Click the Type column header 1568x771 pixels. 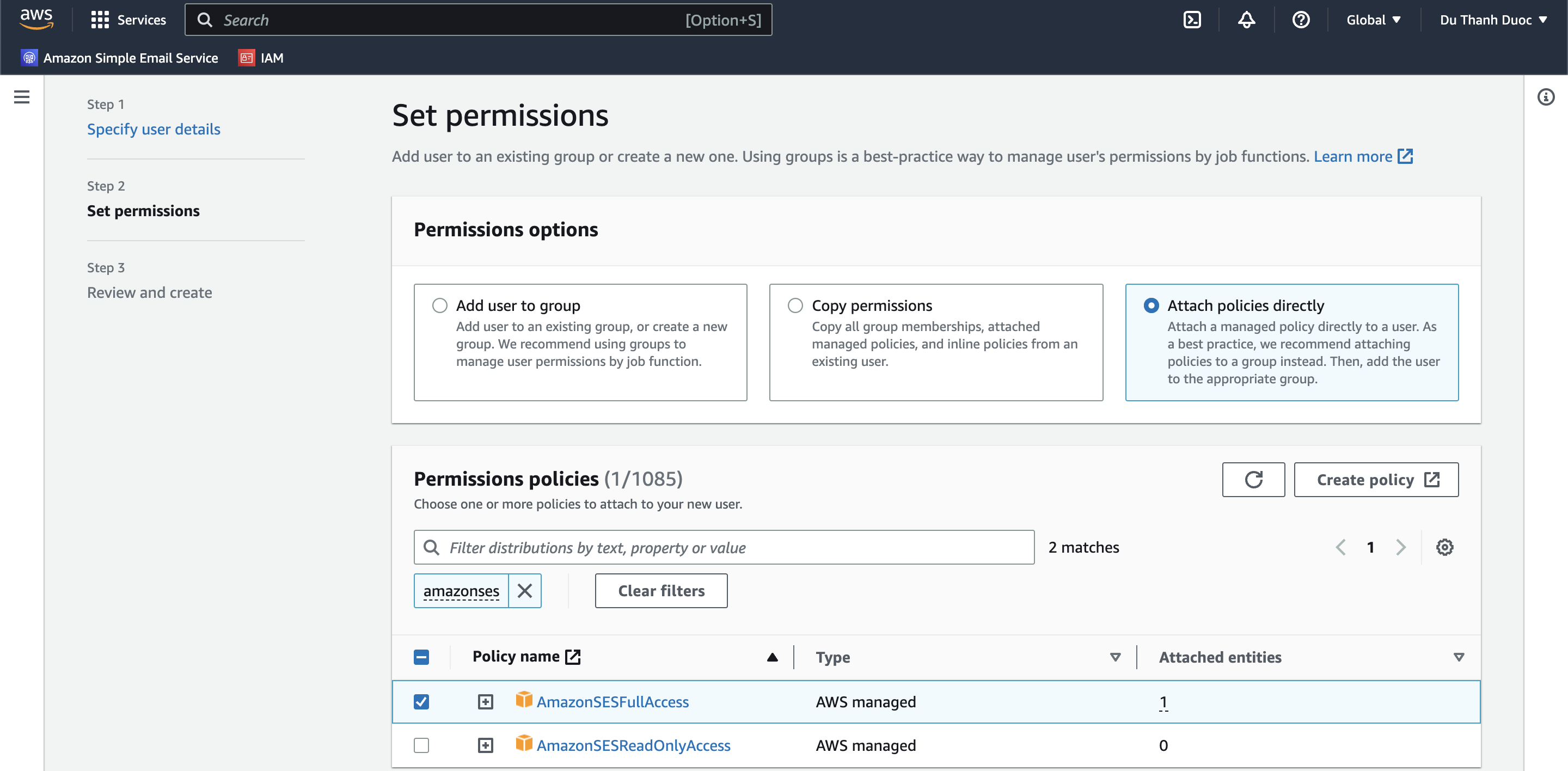click(x=832, y=657)
